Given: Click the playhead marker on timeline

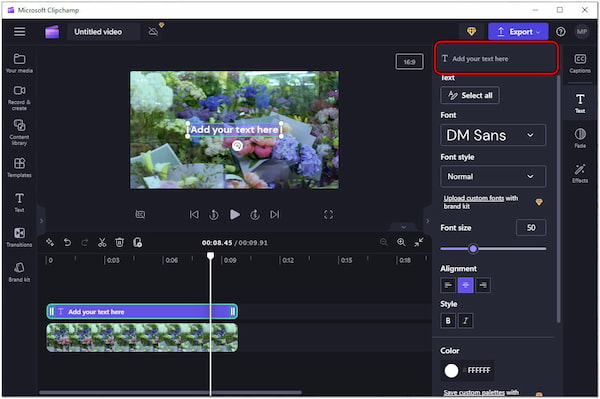Looking at the screenshot, I should tap(210, 255).
